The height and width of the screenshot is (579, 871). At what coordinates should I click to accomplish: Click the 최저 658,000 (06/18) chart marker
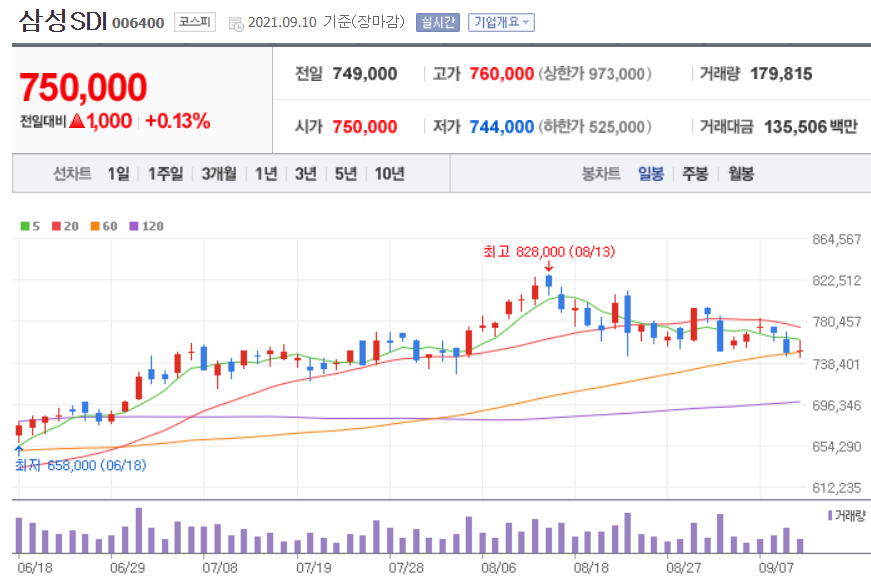(81, 465)
